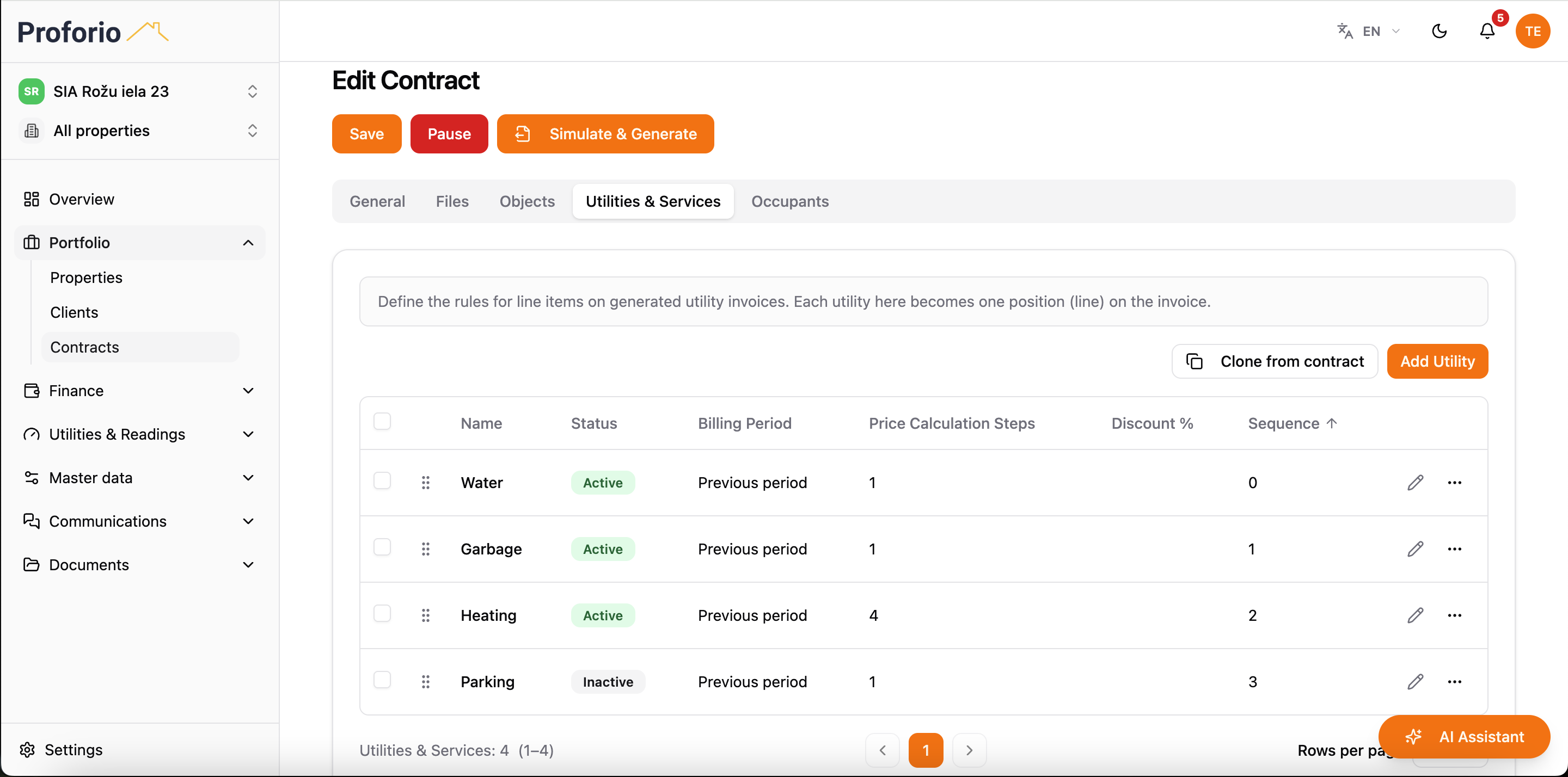Click the Inactive status badge for Parking
The image size is (1568, 777).
coord(608,681)
